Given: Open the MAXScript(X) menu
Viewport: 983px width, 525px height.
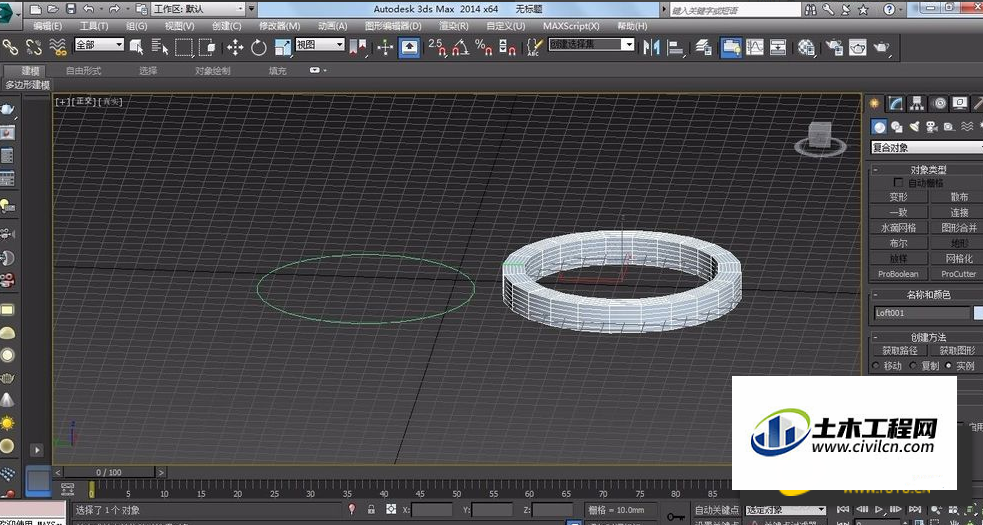Looking at the screenshot, I should pos(571,26).
